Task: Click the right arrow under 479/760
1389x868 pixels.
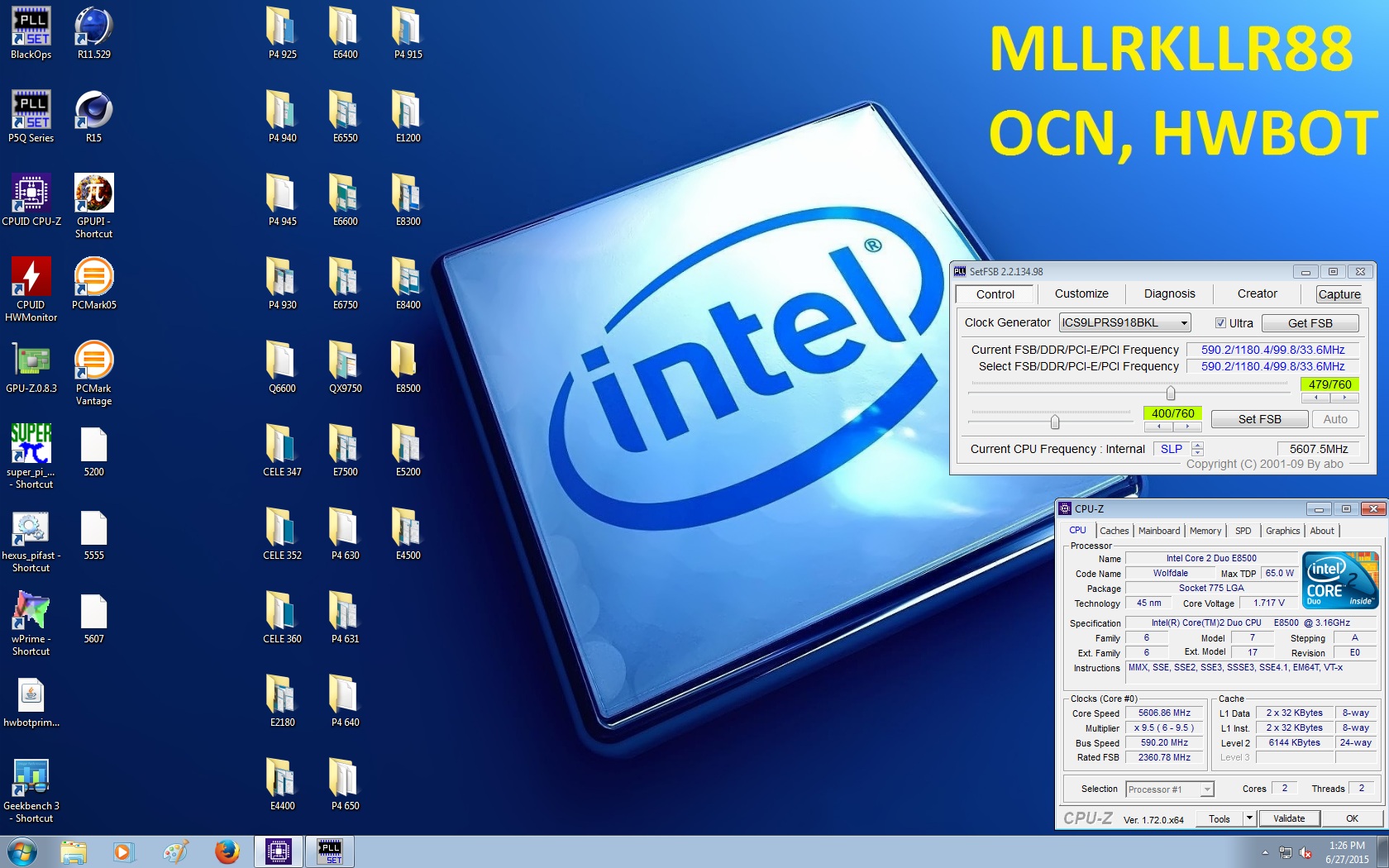Action: 1344,398
